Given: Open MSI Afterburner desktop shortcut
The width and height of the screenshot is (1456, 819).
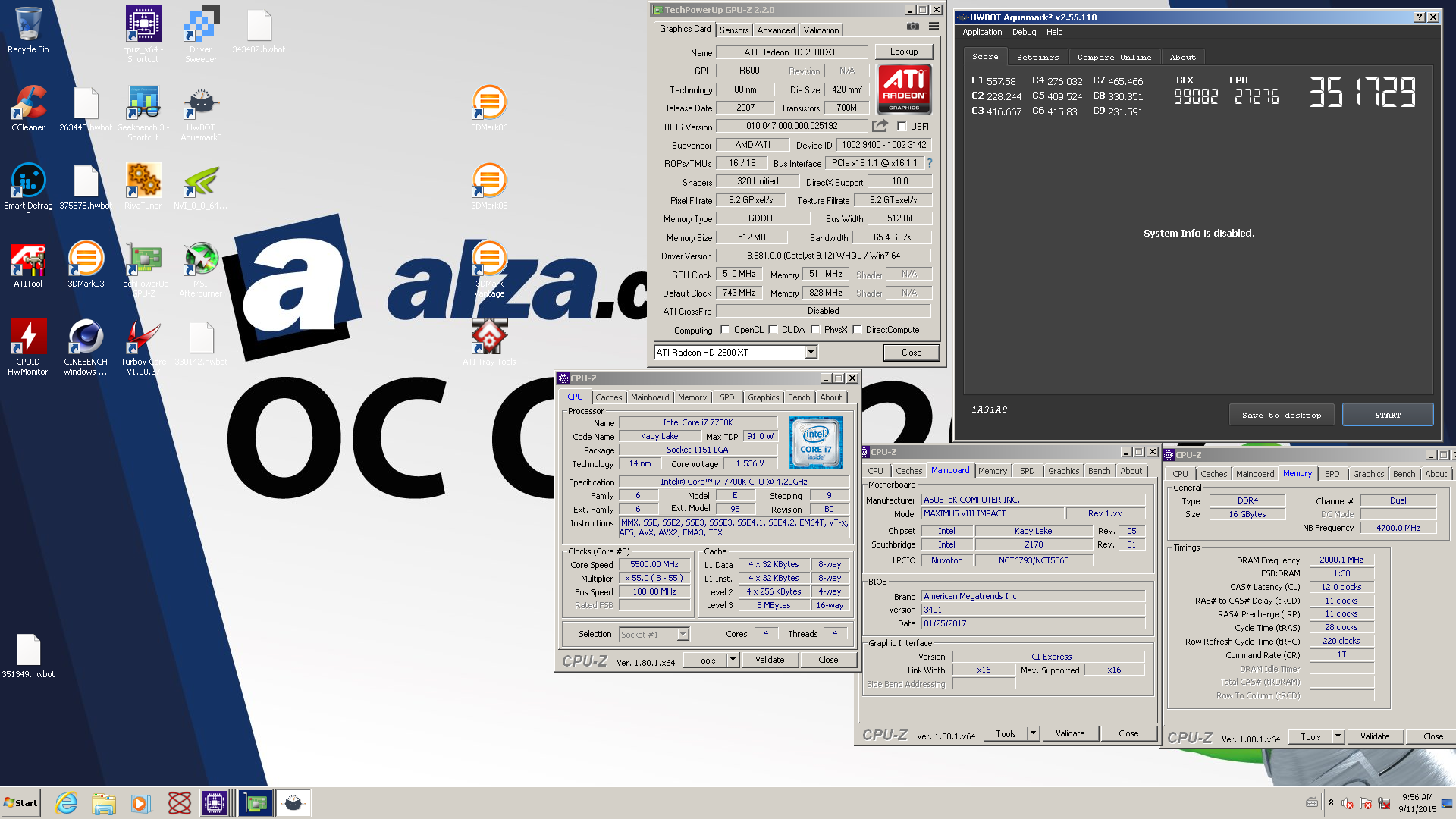Looking at the screenshot, I should tap(201, 269).
